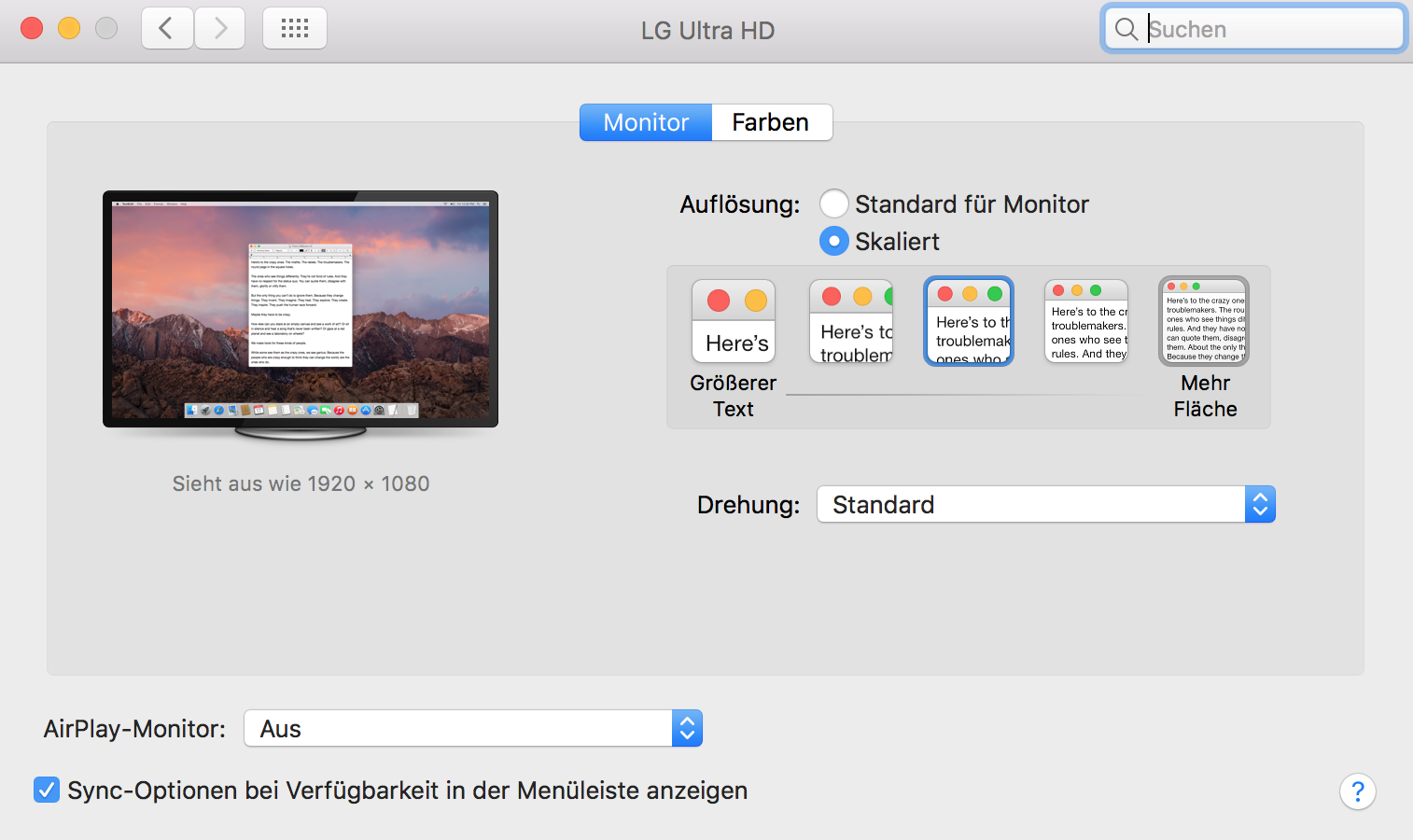1413x840 pixels.
Task: Click in the Suchen search field
Action: click(x=1254, y=29)
